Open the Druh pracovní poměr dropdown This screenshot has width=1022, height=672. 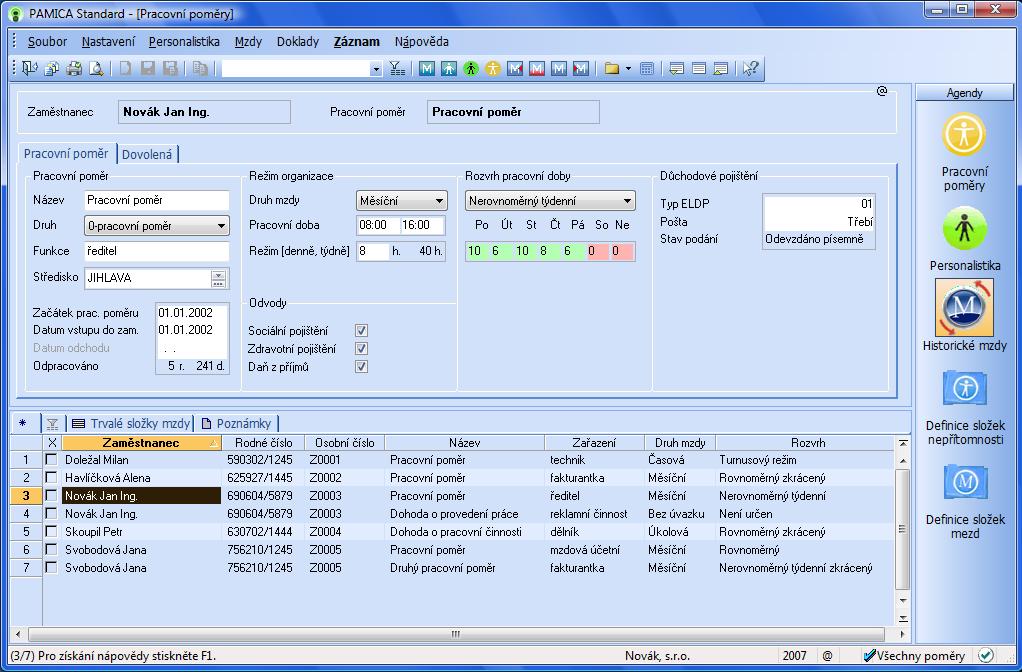tap(221, 227)
